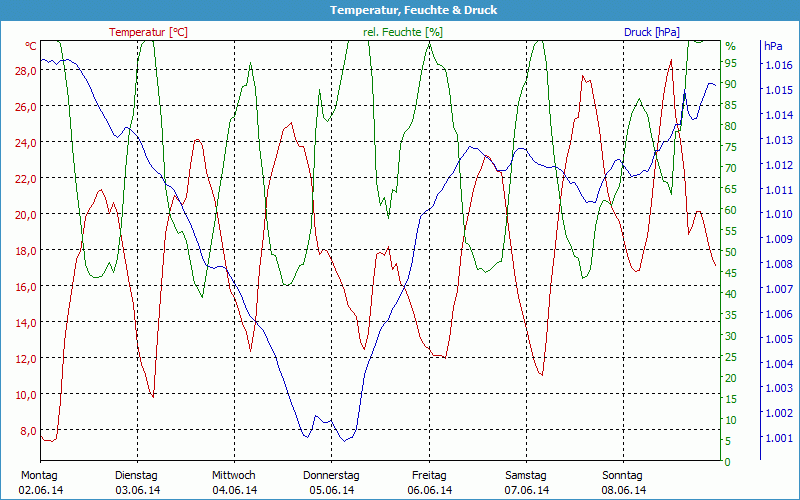Click the '1.001' pressure axis value
Image resolution: width=800 pixels, height=500 pixels.
779,438
